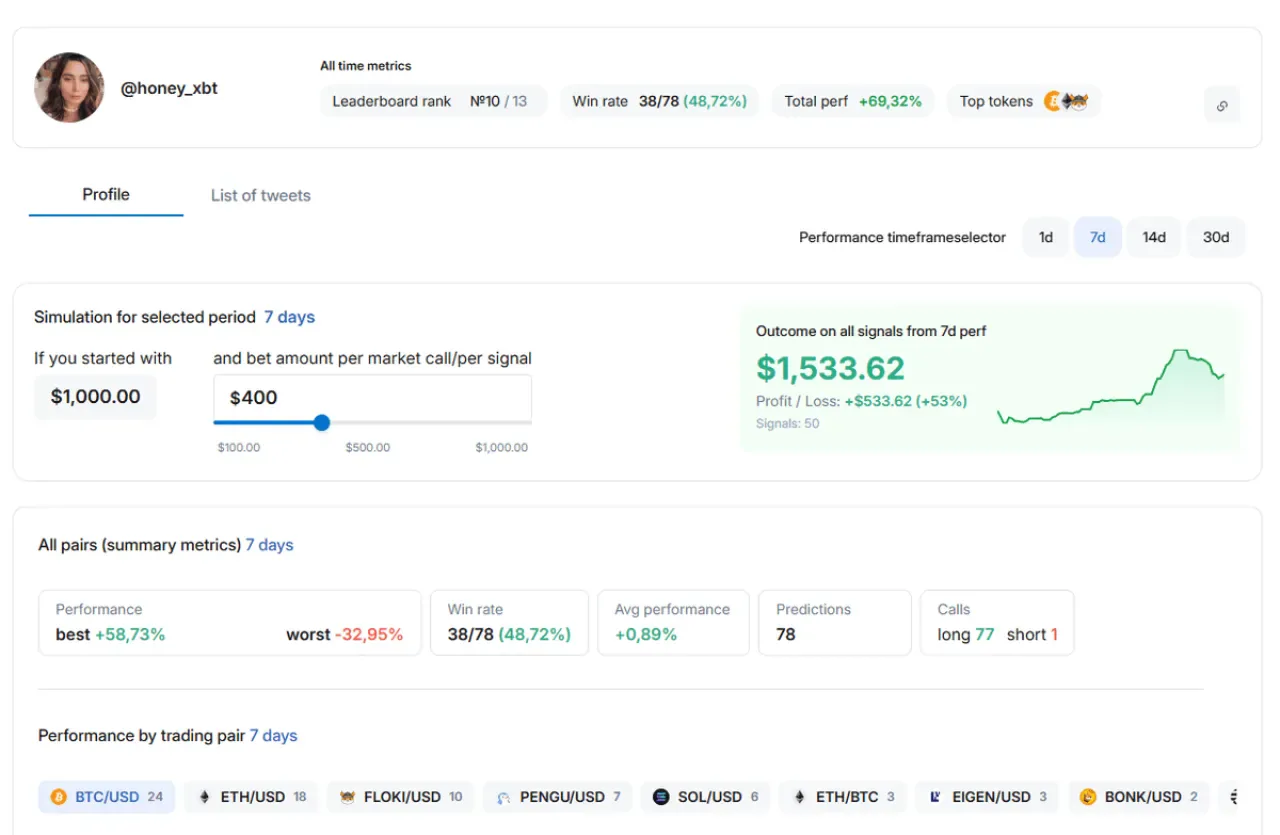Open the List of tweets tab
The width and height of the screenshot is (1280, 835).
[x=260, y=195]
